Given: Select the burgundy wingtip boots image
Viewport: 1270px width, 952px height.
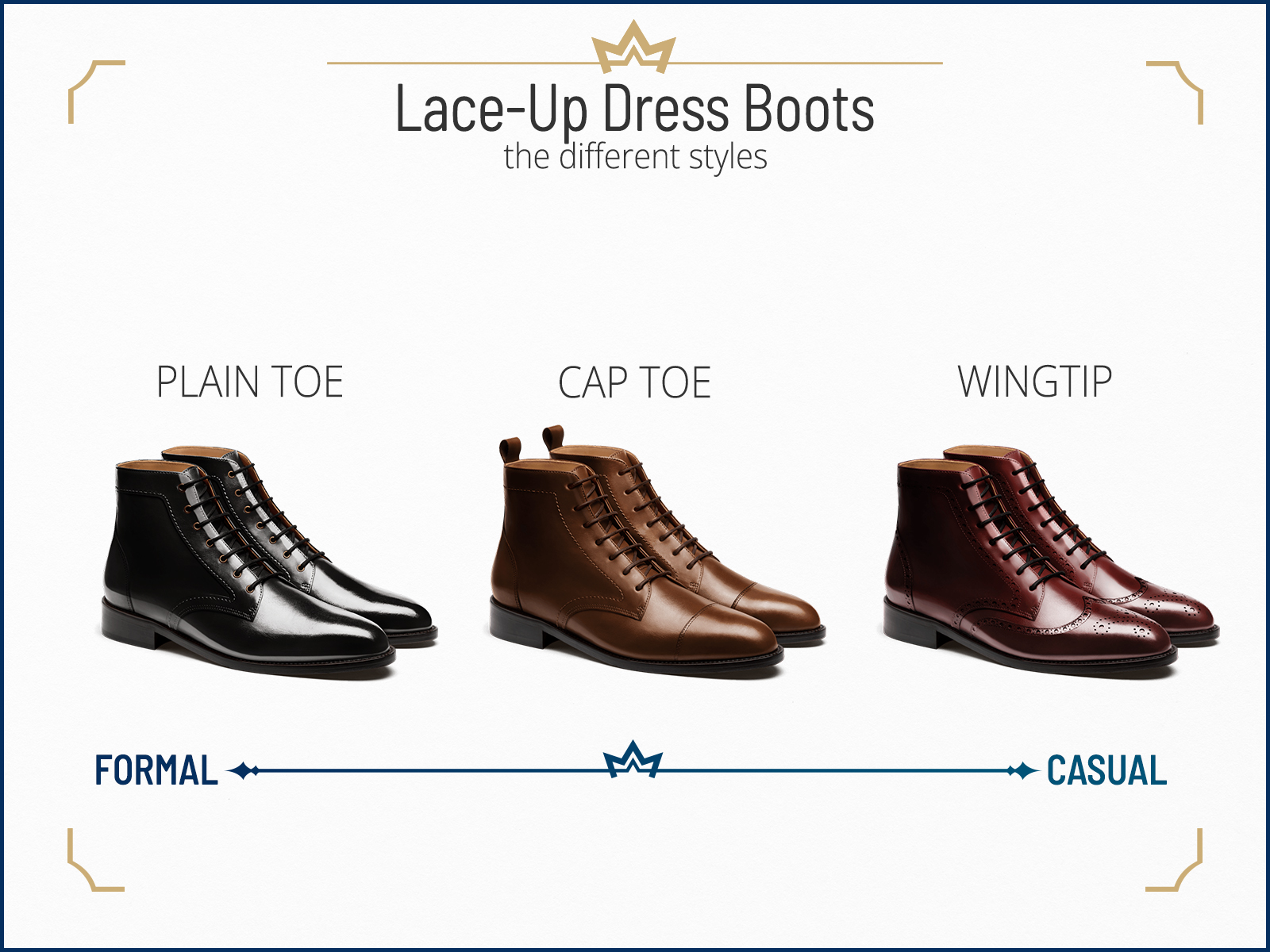Looking at the screenshot, I should 1051,561.
